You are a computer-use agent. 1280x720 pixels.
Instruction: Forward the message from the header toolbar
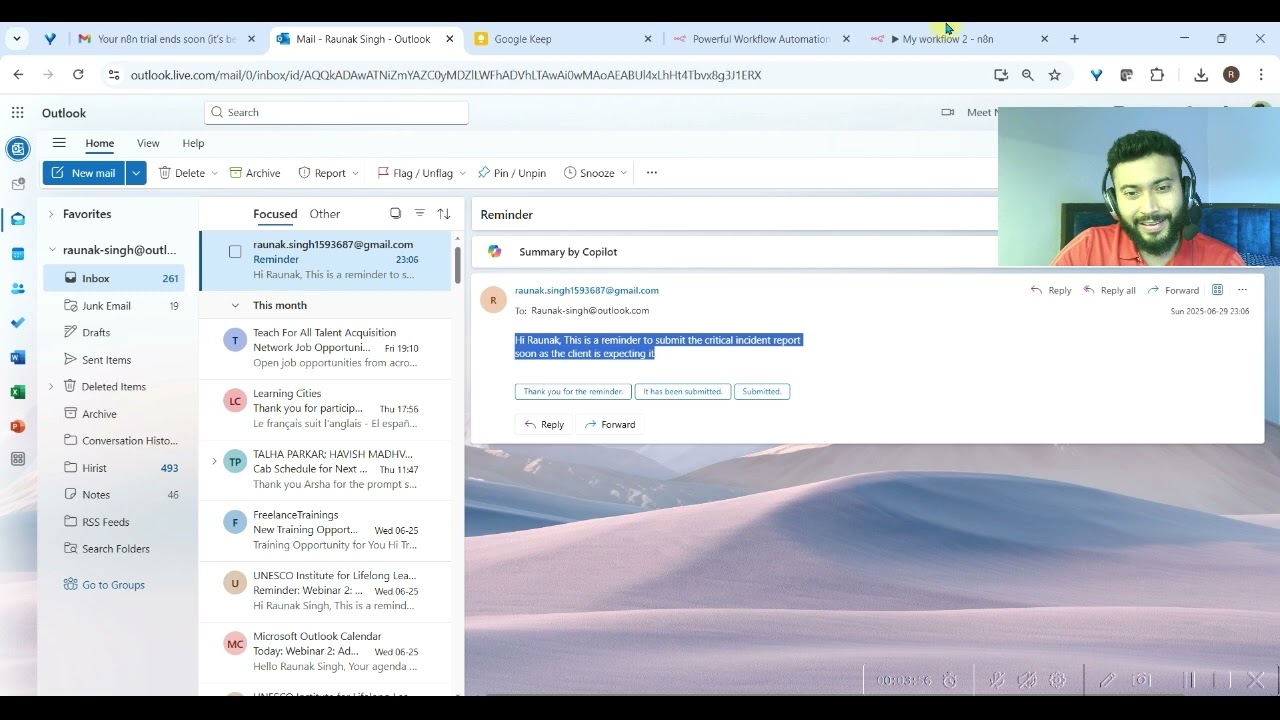coord(1173,290)
